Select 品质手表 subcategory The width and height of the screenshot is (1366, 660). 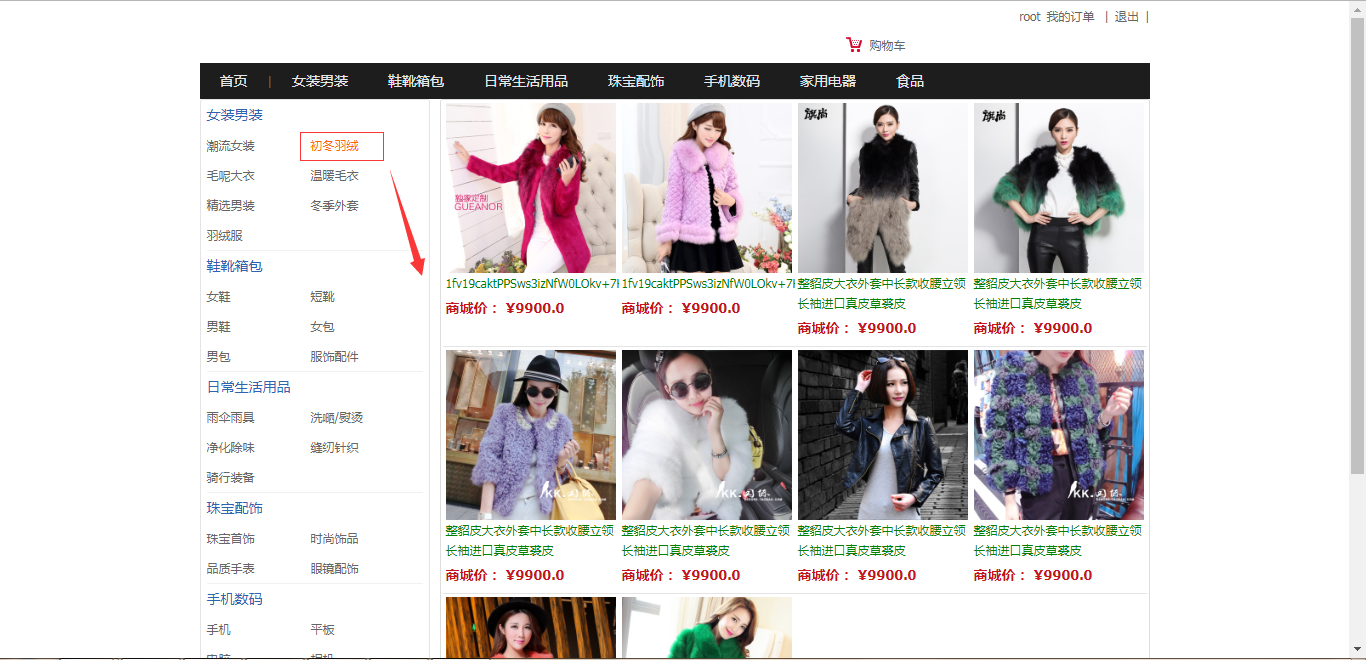[x=231, y=569]
